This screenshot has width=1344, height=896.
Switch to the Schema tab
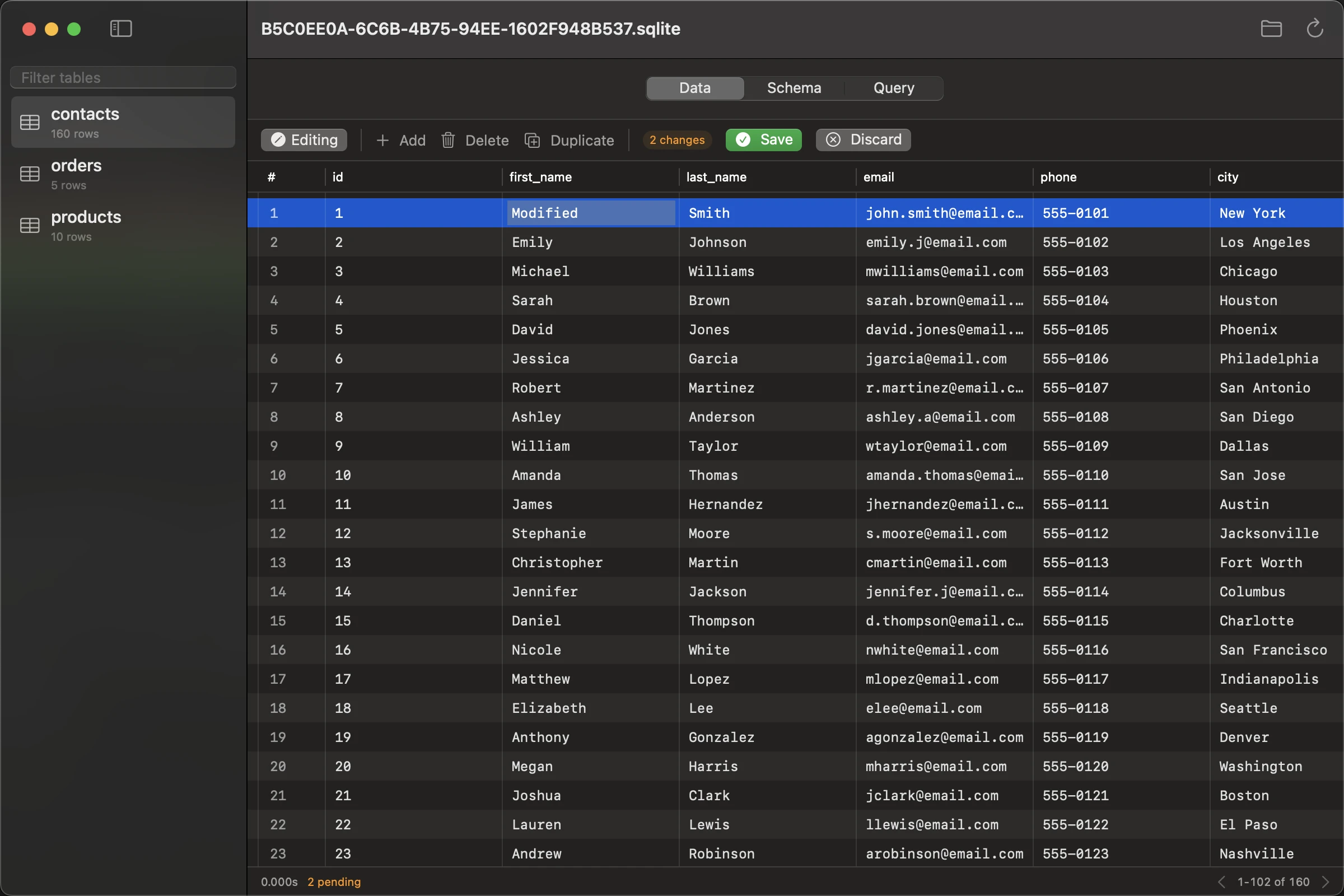[x=794, y=87]
